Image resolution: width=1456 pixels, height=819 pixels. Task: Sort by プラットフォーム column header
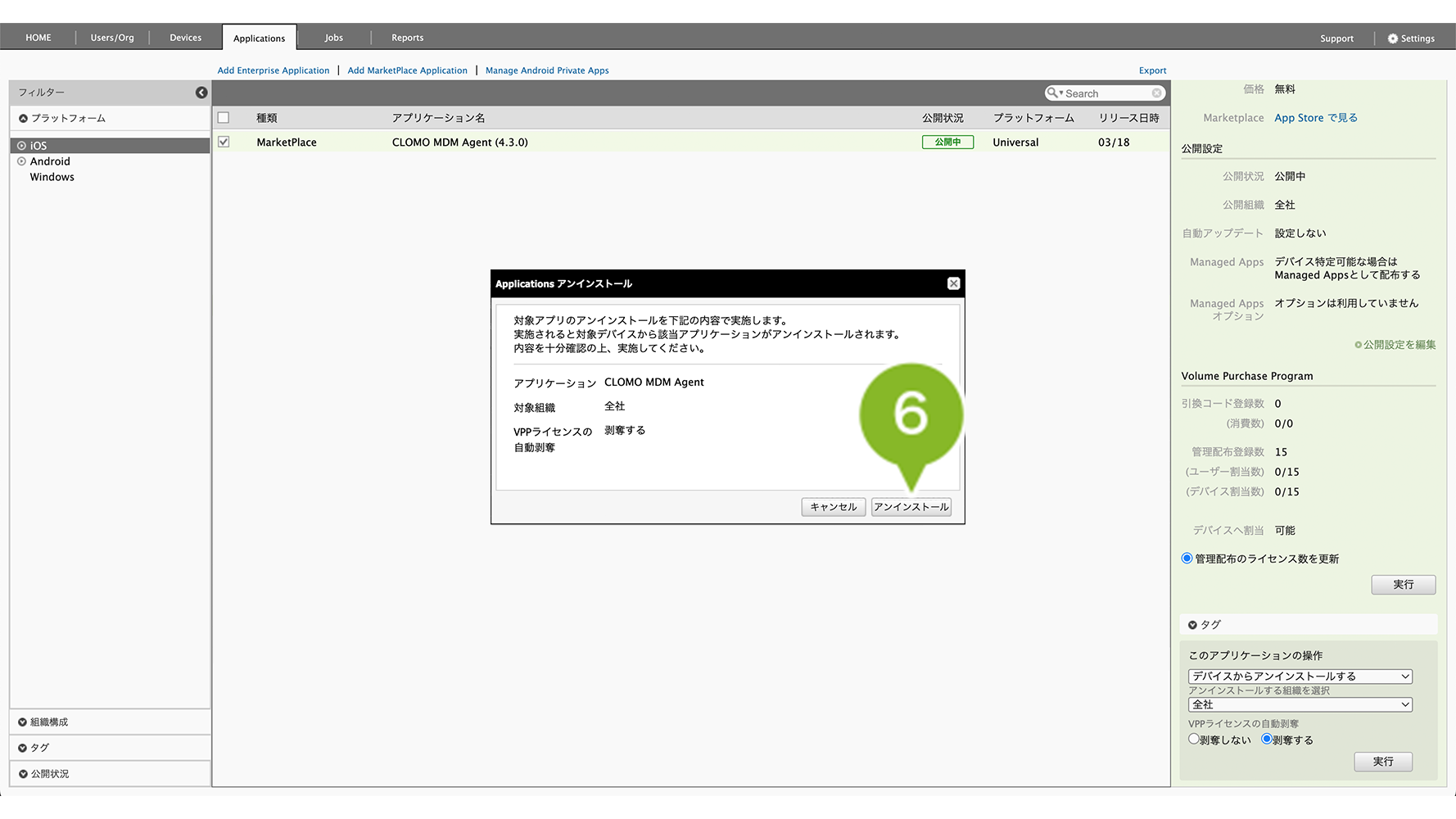tap(1033, 118)
